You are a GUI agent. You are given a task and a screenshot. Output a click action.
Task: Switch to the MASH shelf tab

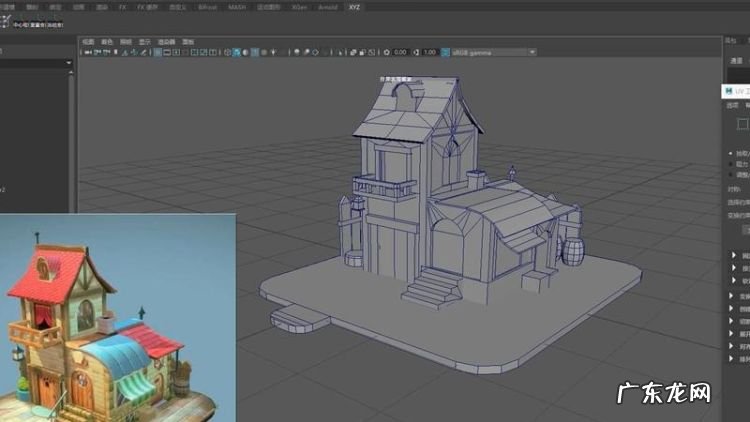[x=236, y=6]
